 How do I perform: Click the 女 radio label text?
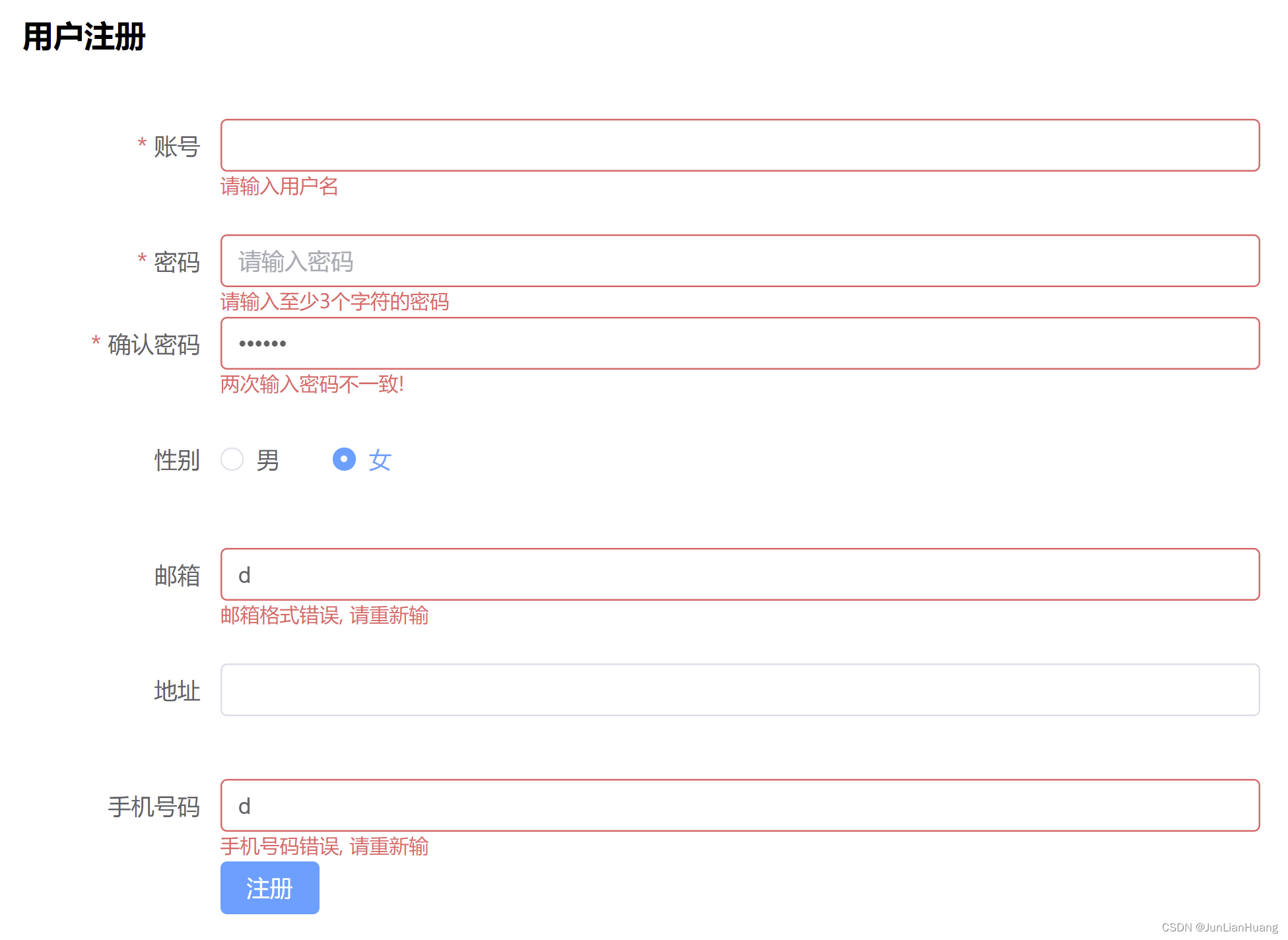pos(380,459)
